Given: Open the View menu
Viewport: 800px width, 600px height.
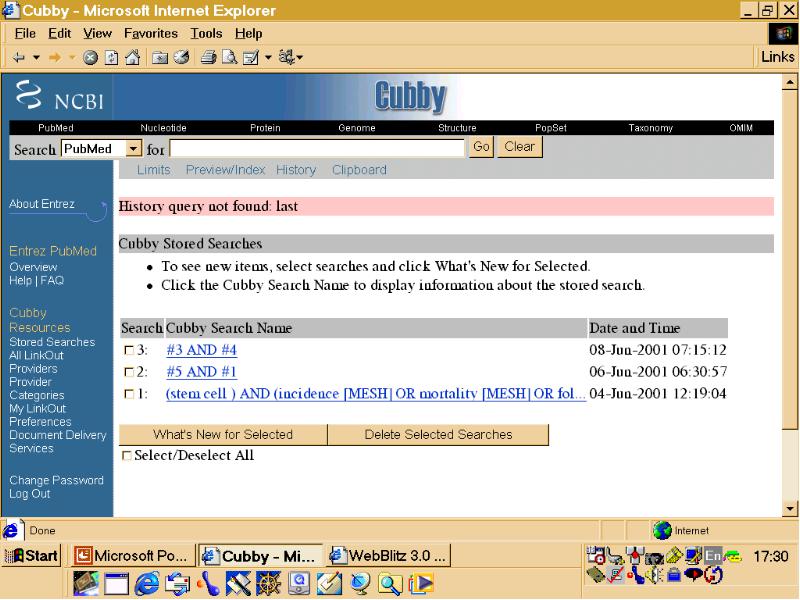Looking at the screenshot, I should 97,34.
